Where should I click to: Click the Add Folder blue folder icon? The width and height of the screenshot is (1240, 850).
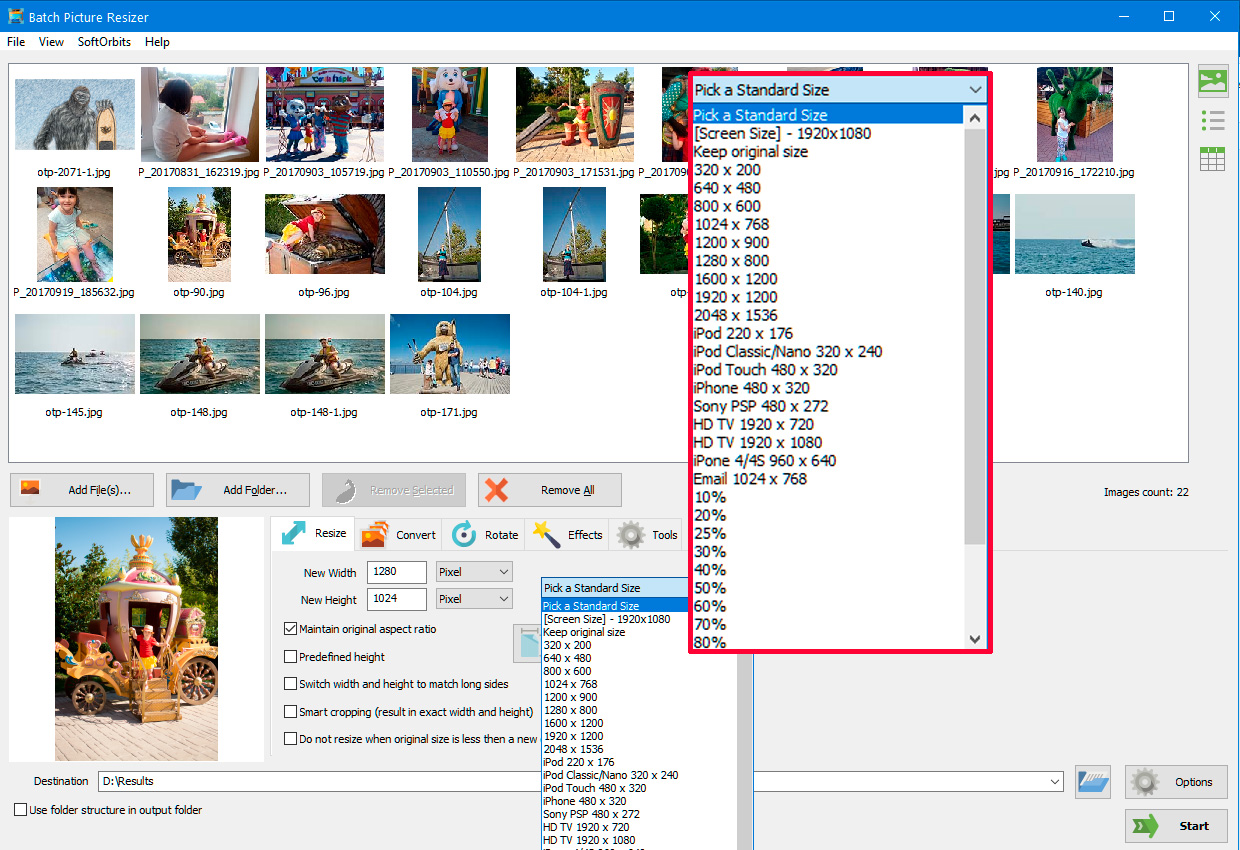(187, 489)
